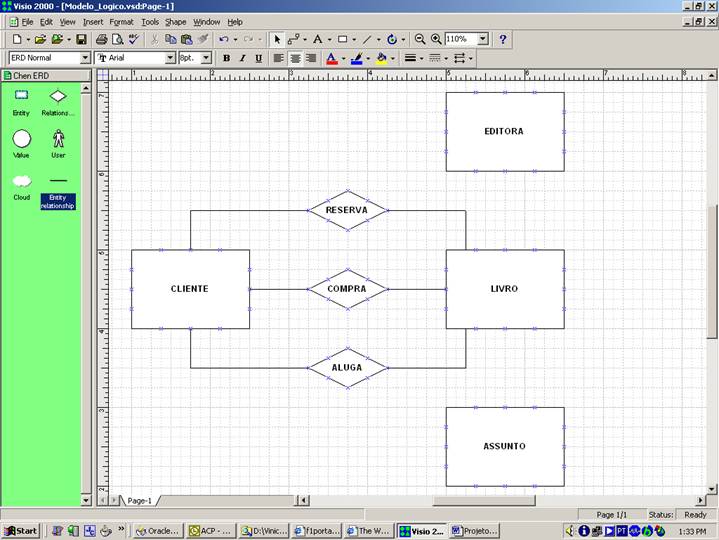719x540 pixels.
Task: Select the Text tool
Action: click(x=317, y=39)
